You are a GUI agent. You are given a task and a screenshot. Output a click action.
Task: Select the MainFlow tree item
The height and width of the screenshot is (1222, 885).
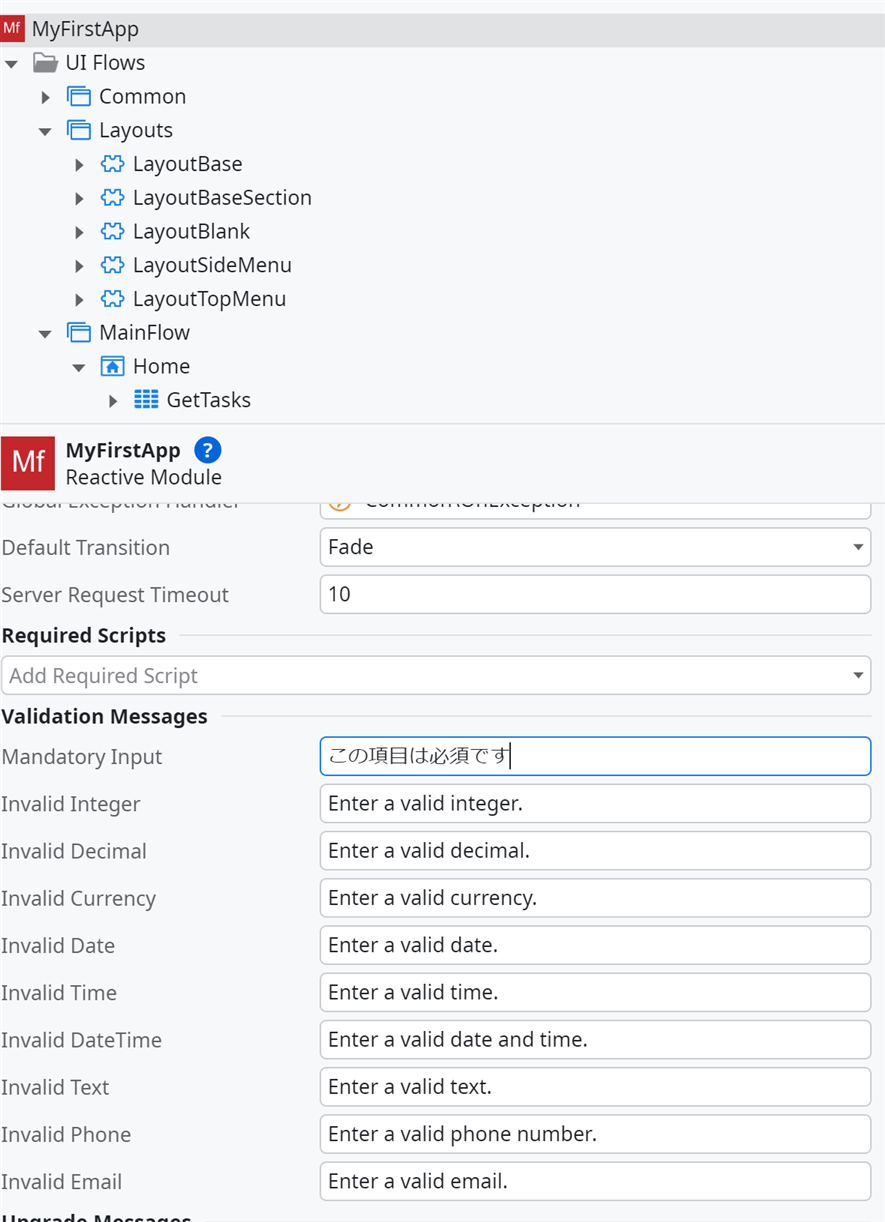coord(144,332)
